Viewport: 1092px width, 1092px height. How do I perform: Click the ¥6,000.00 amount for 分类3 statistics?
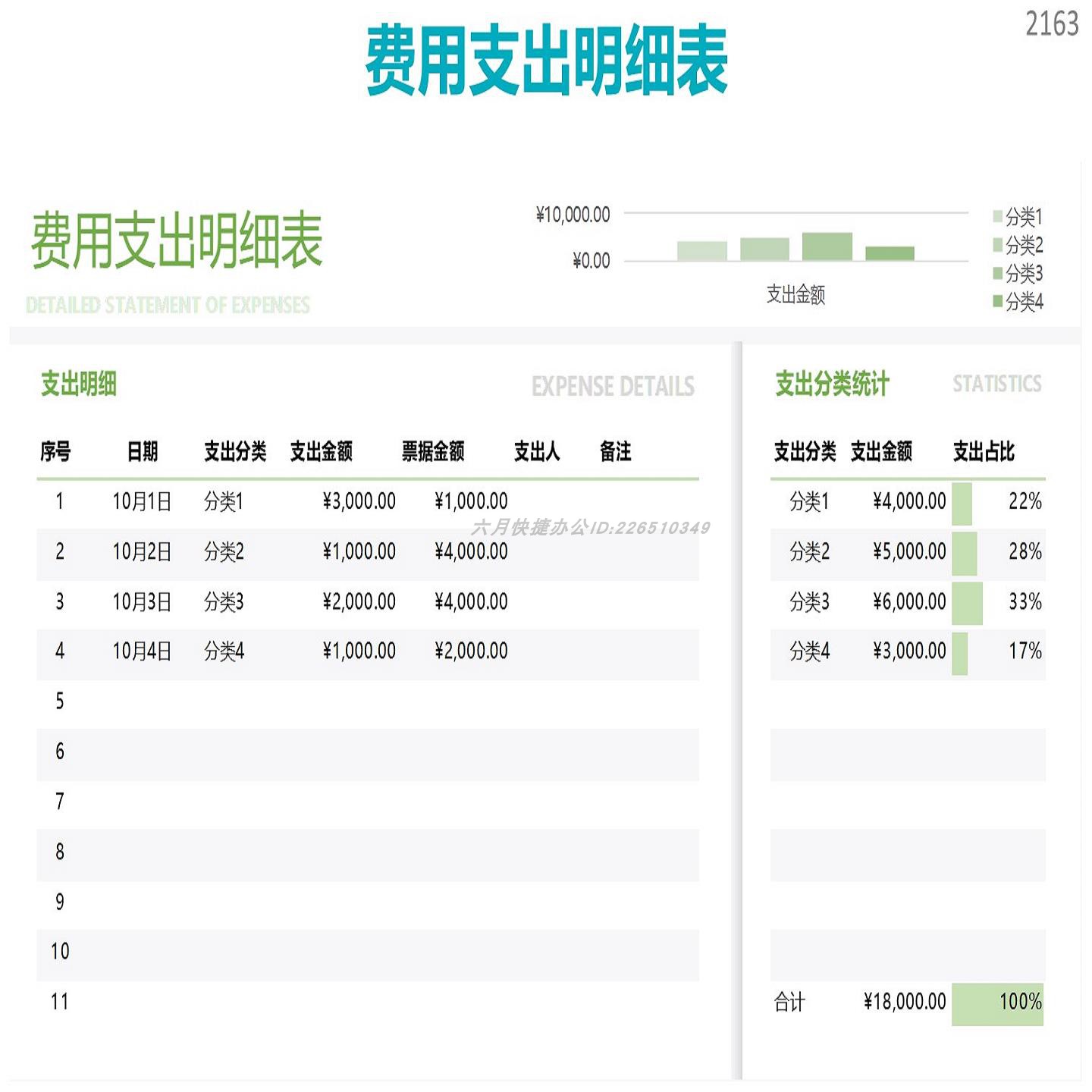[x=909, y=602]
